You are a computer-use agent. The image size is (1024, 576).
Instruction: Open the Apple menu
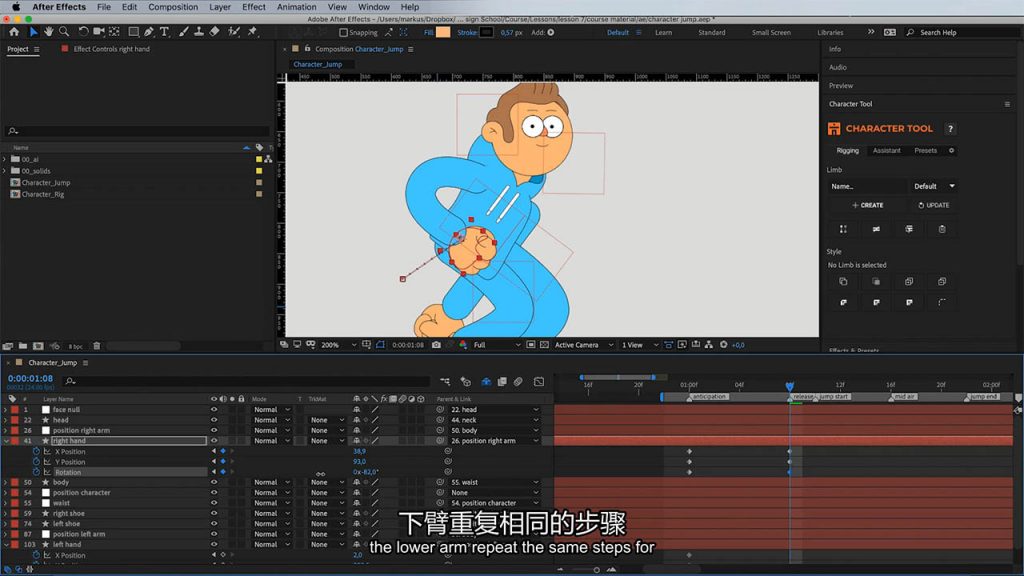click(16, 7)
